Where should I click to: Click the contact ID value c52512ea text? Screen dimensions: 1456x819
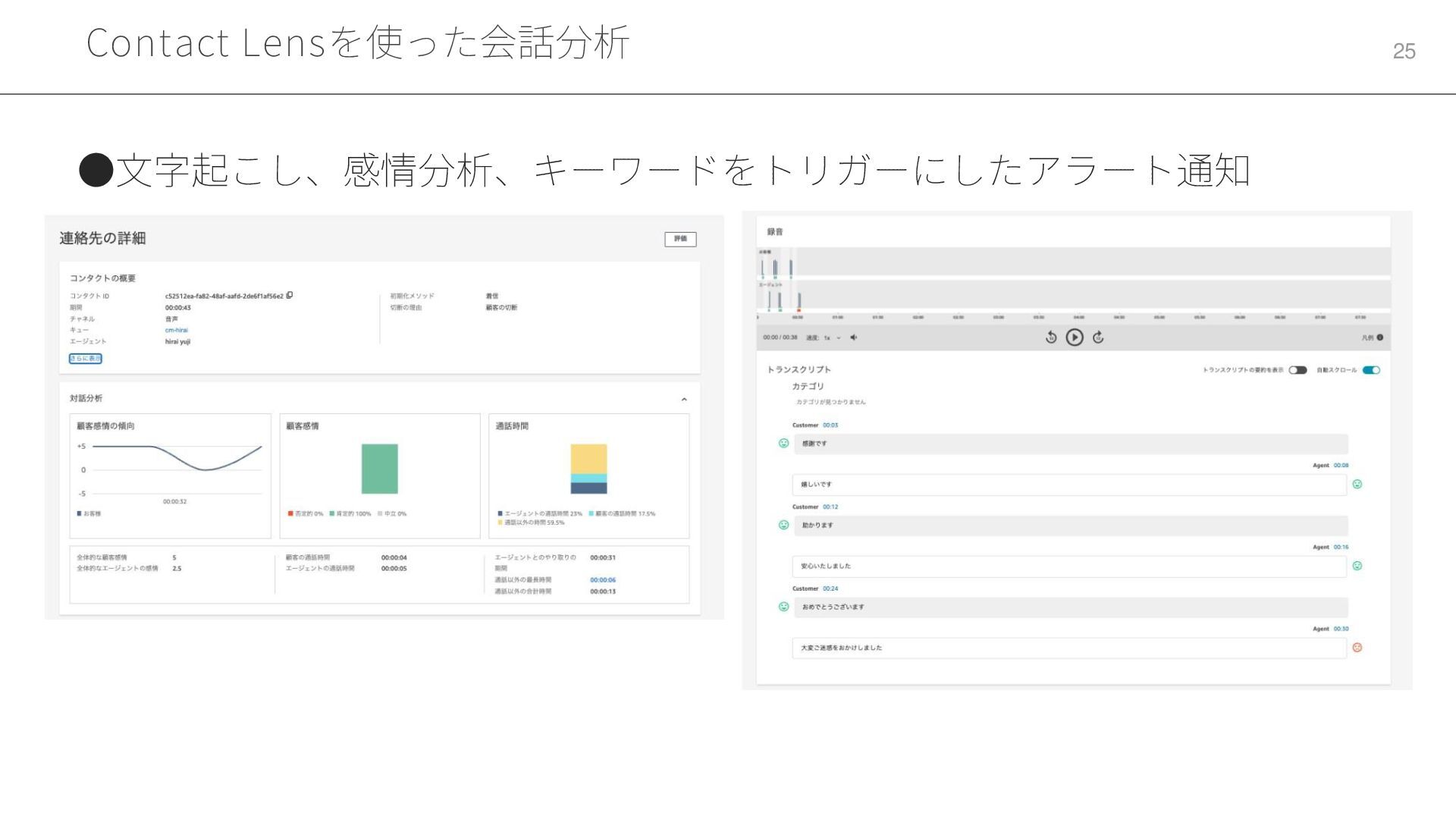pos(224,297)
